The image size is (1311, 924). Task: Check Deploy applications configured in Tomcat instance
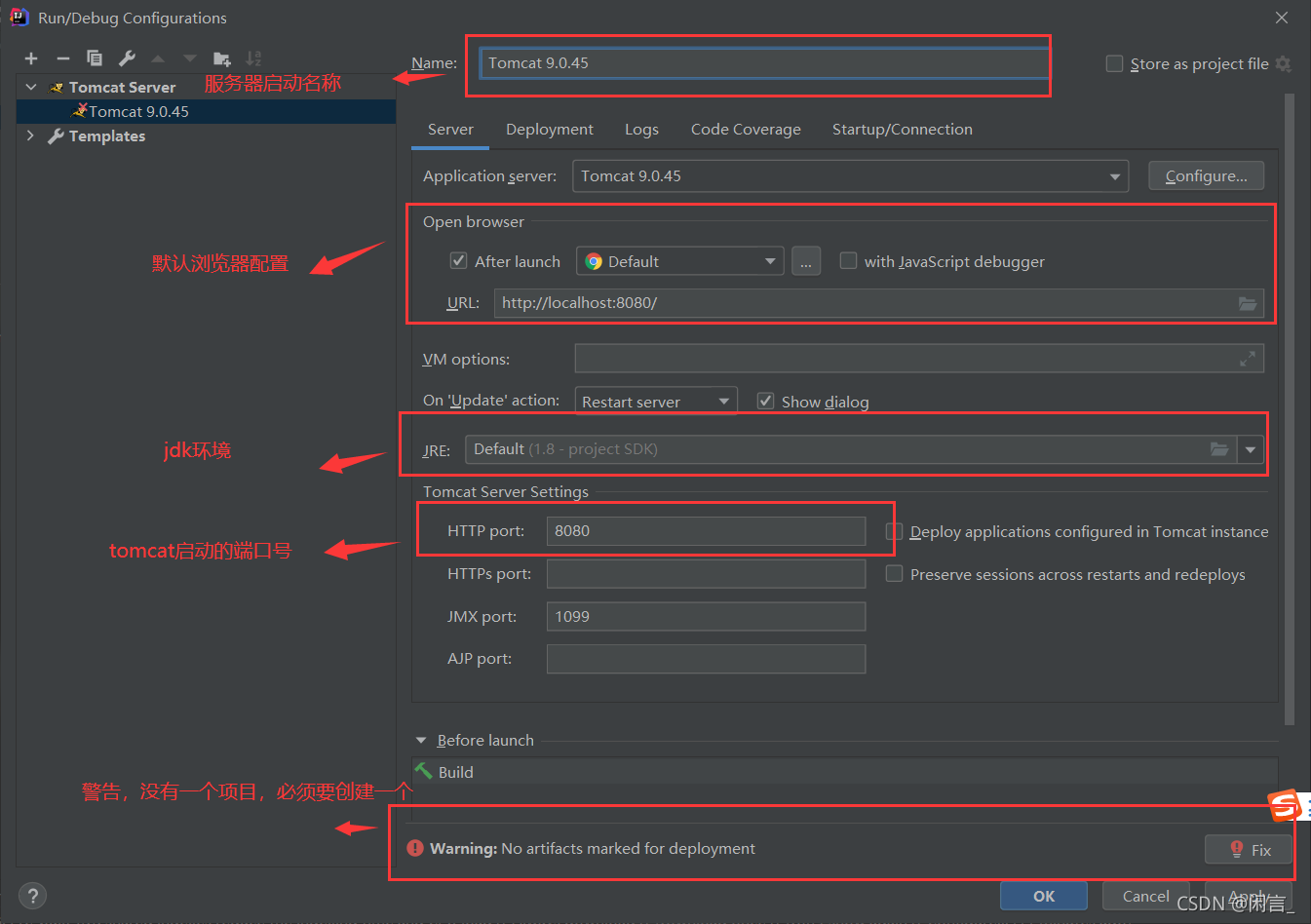click(894, 531)
